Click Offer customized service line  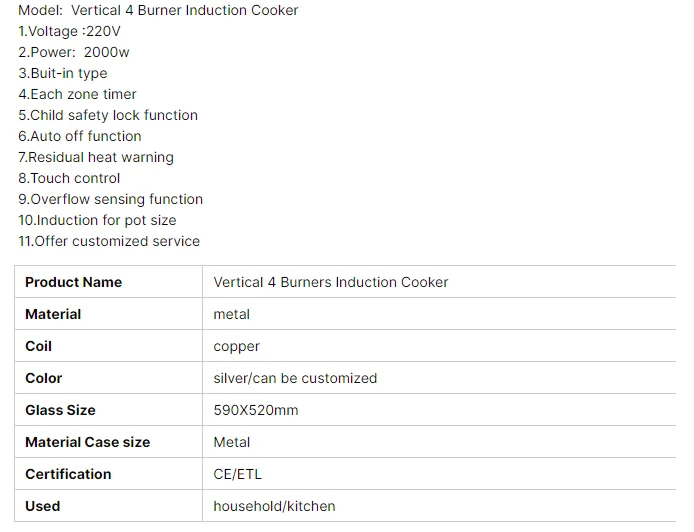click(x=109, y=241)
